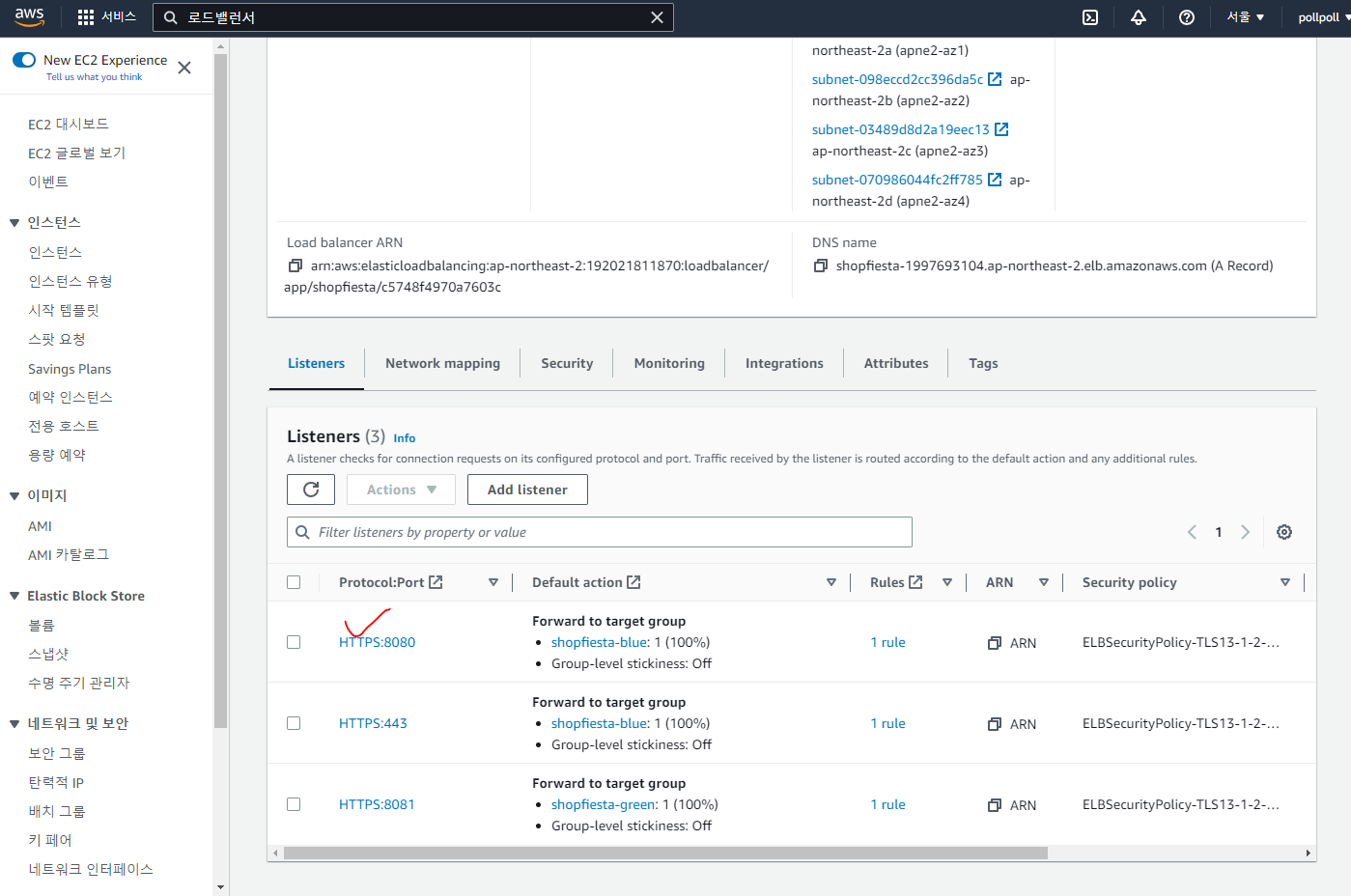
Task: Click the sidebar vertical scrollbar
Action: pyautogui.click(x=220, y=391)
